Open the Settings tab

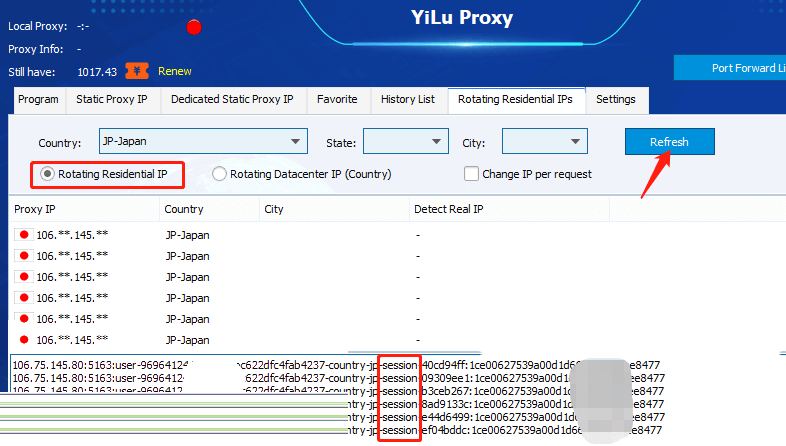point(616,99)
